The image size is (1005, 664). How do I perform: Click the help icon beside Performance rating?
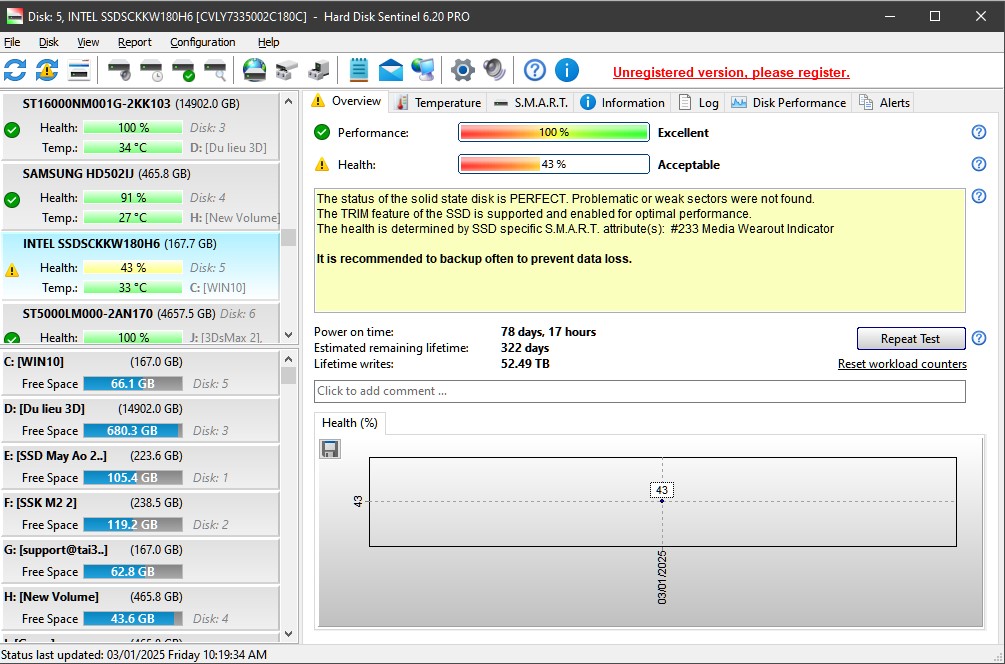979,133
